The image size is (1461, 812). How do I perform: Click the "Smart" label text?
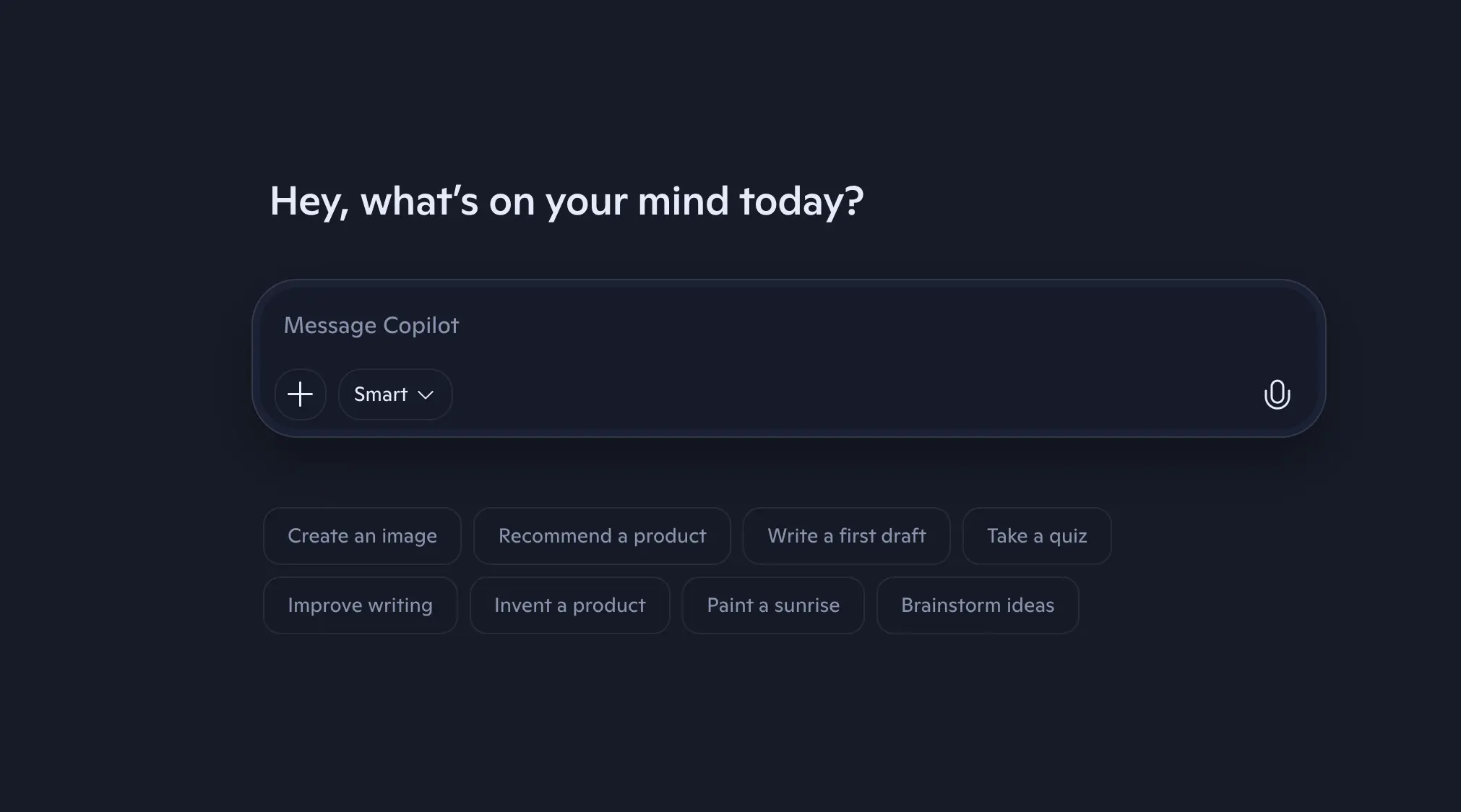point(381,394)
